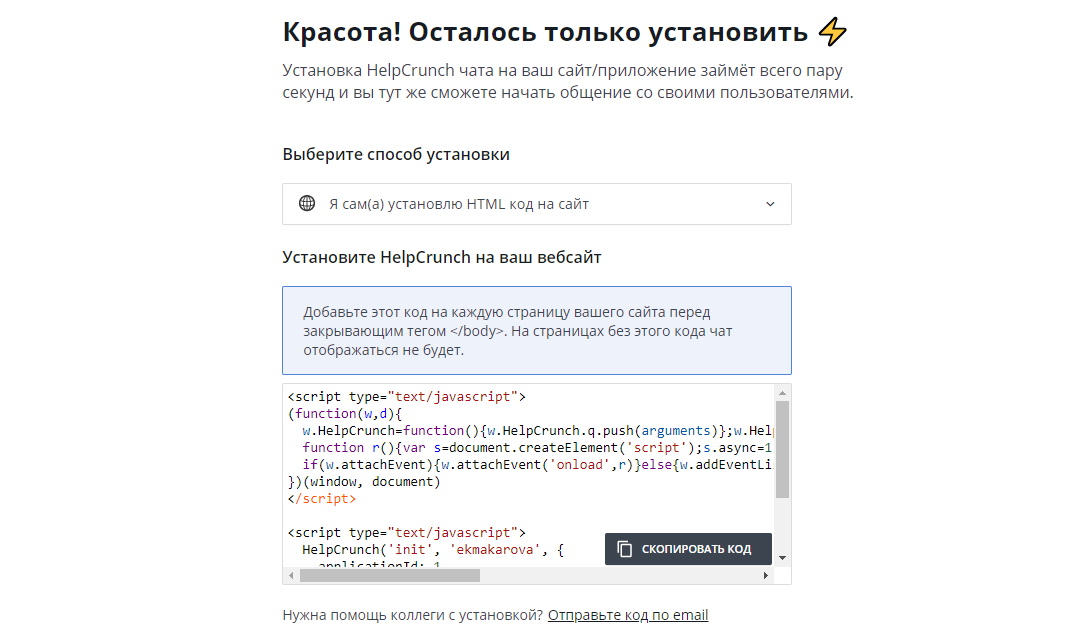This screenshot has width=1075, height=637.
Task: Click the main title Красота! Осталось только установить
Action: [545, 32]
